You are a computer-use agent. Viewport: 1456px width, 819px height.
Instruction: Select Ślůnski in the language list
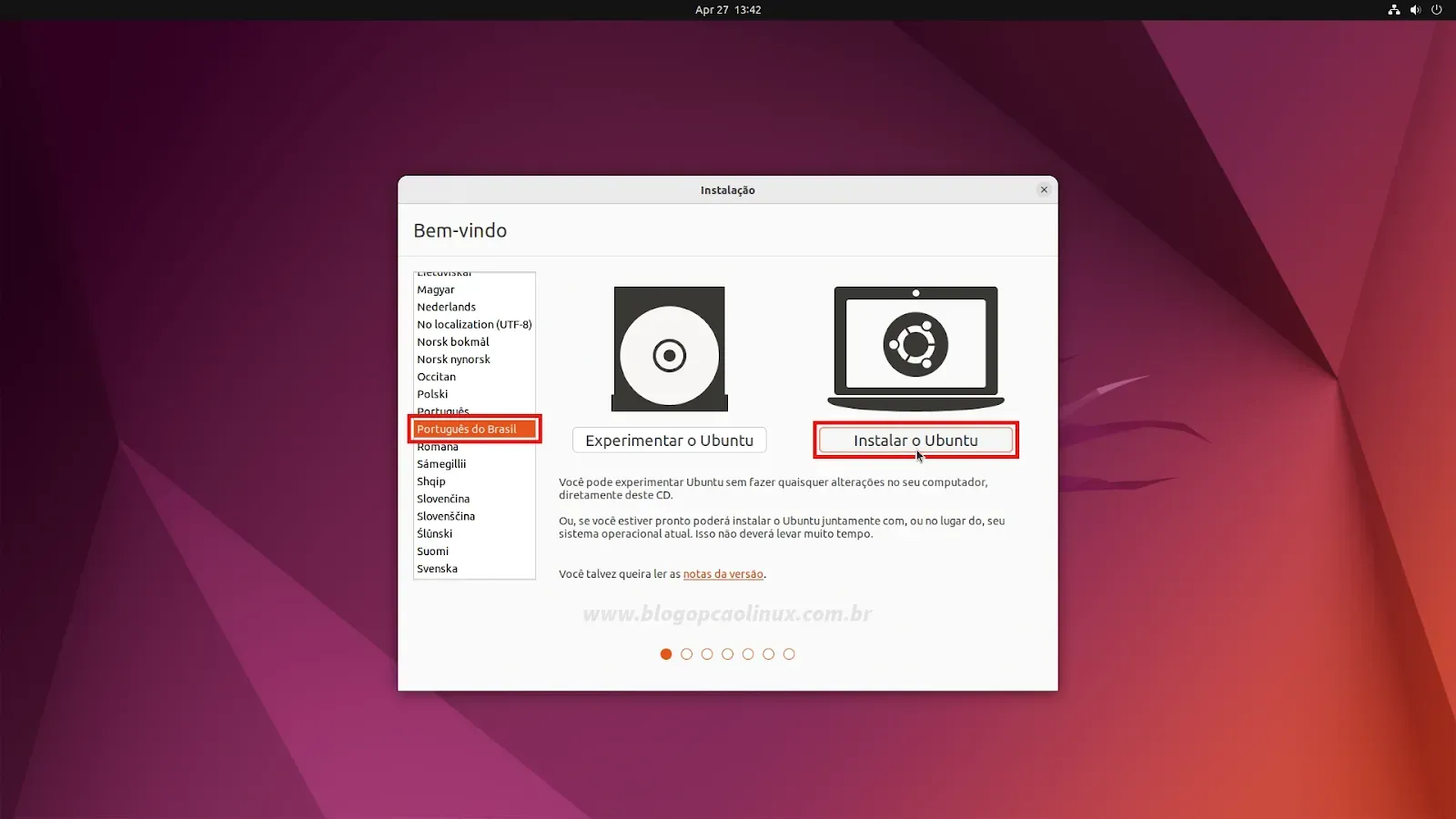(474, 533)
